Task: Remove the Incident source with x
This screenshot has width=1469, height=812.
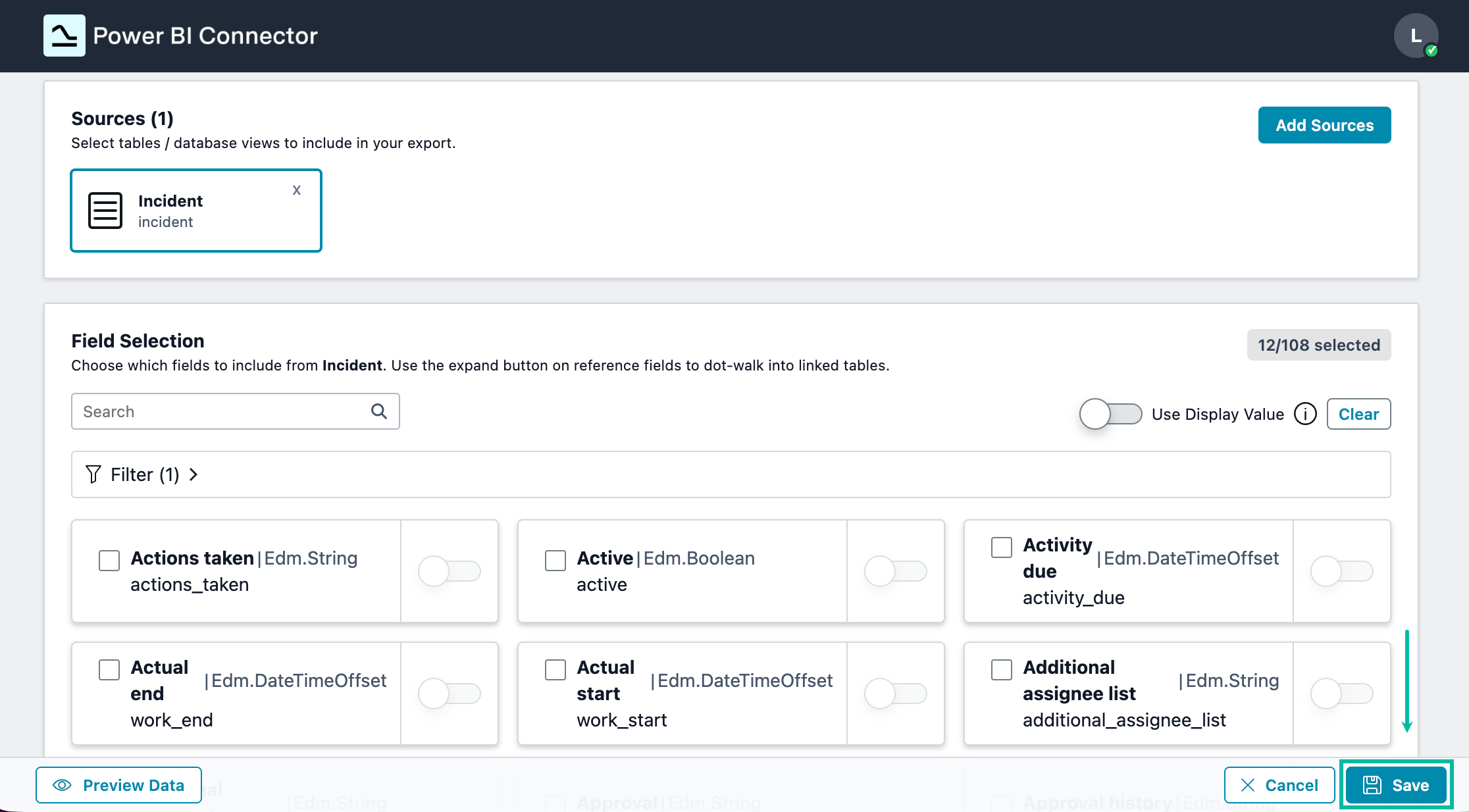Action: click(x=297, y=190)
